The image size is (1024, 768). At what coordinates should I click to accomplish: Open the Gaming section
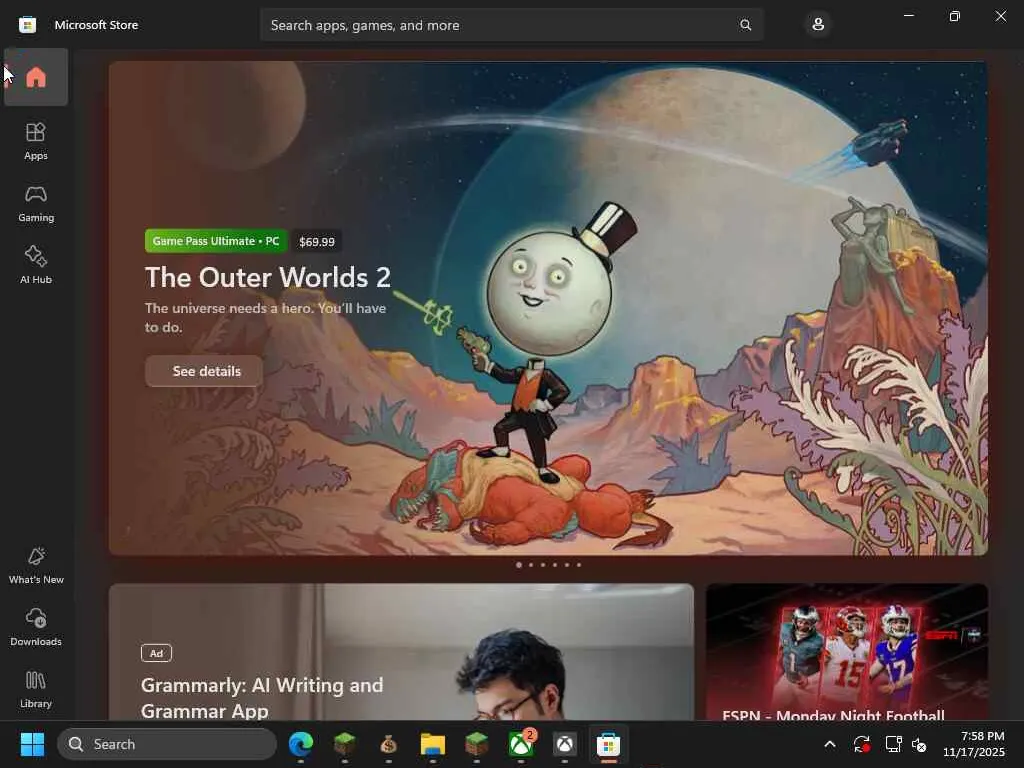[36, 204]
